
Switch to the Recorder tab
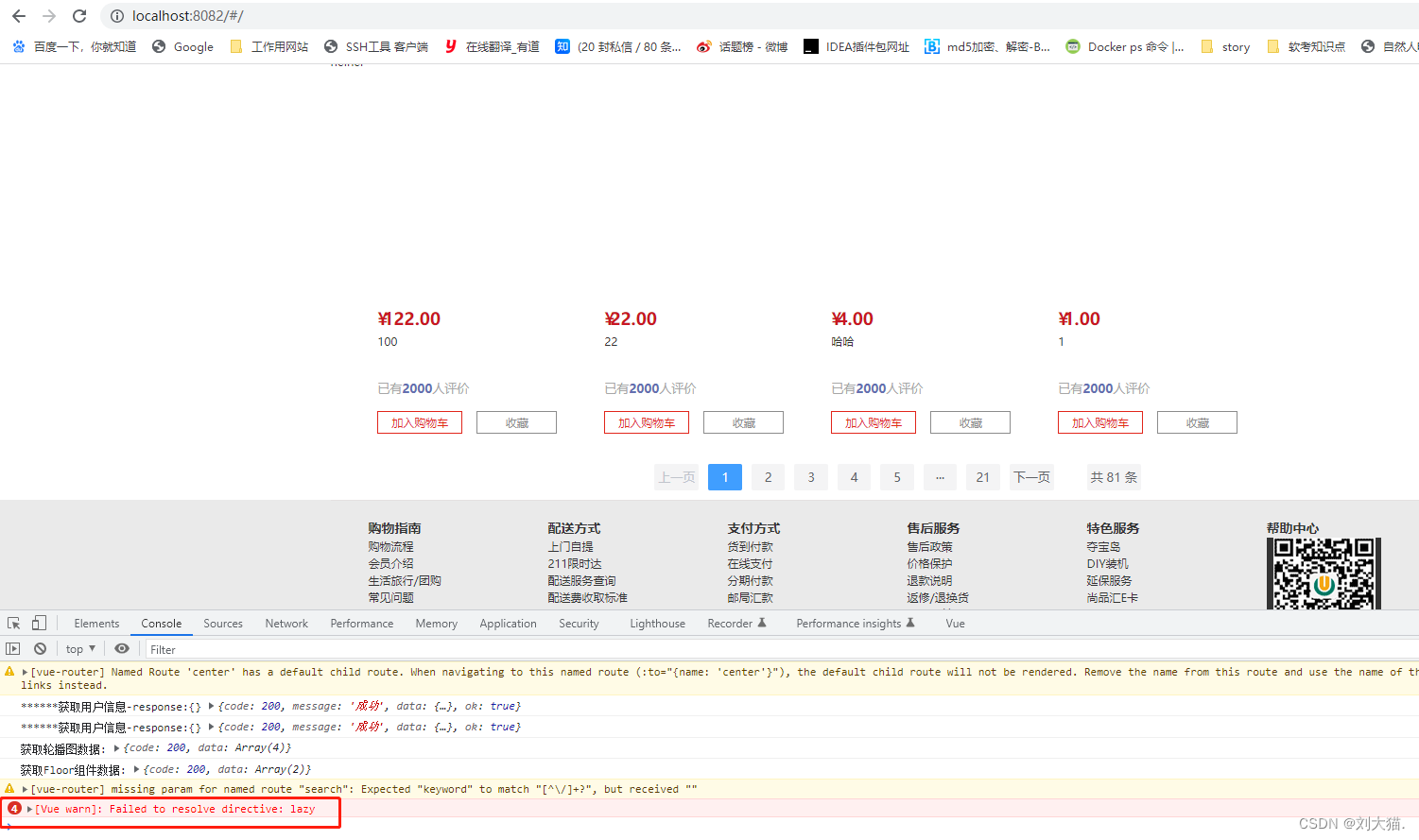point(736,624)
